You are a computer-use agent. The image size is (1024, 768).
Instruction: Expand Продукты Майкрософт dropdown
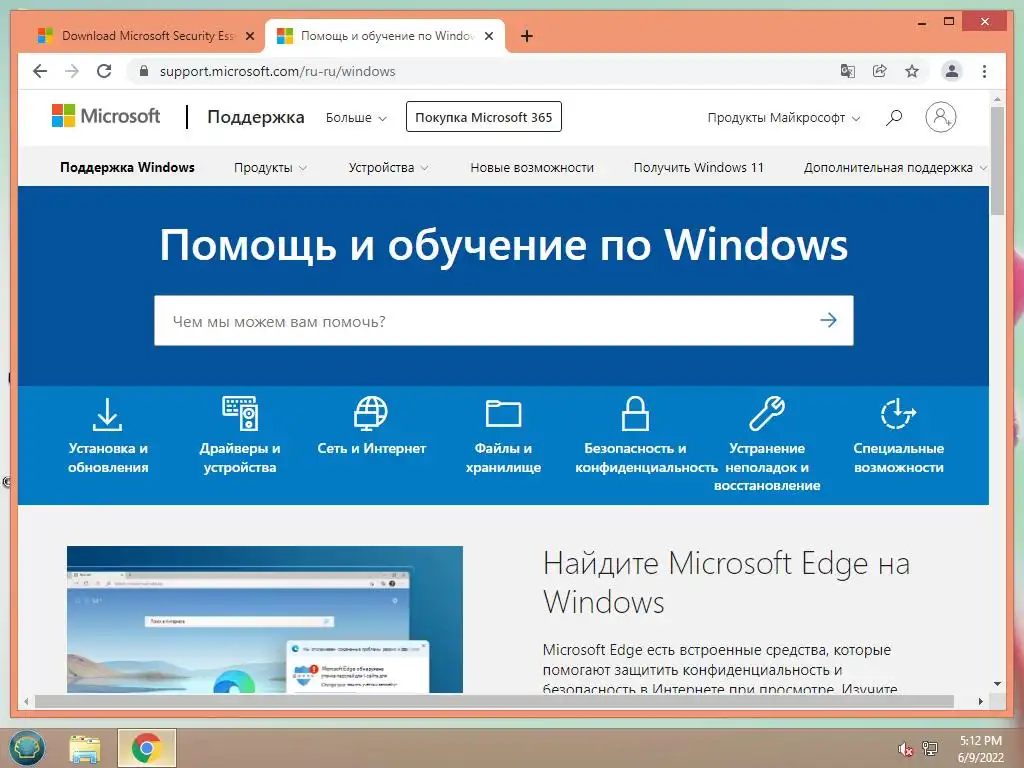pyautogui.click(x=784, y=118)
